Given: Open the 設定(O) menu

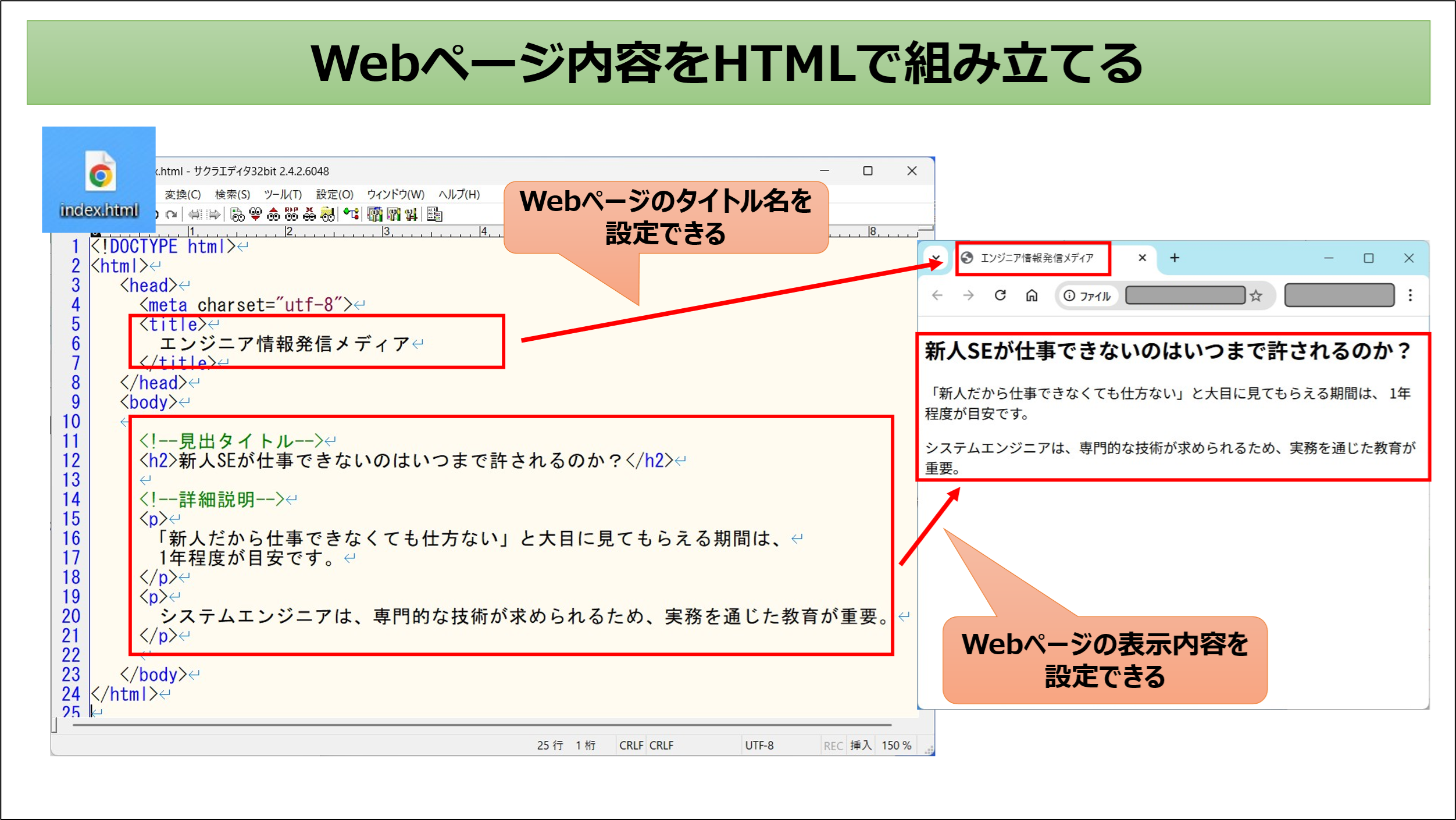Looking at the screenshot, I should click(334, 194).
